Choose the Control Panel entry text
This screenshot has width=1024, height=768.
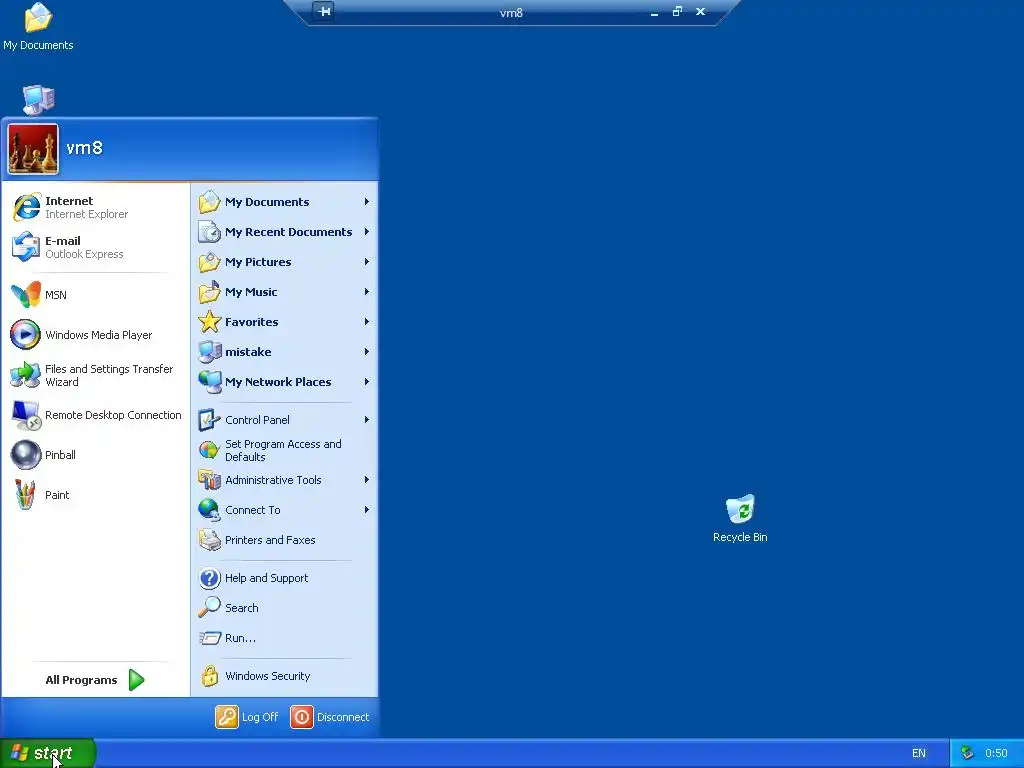pyautogui.click(x=257, y=420)
